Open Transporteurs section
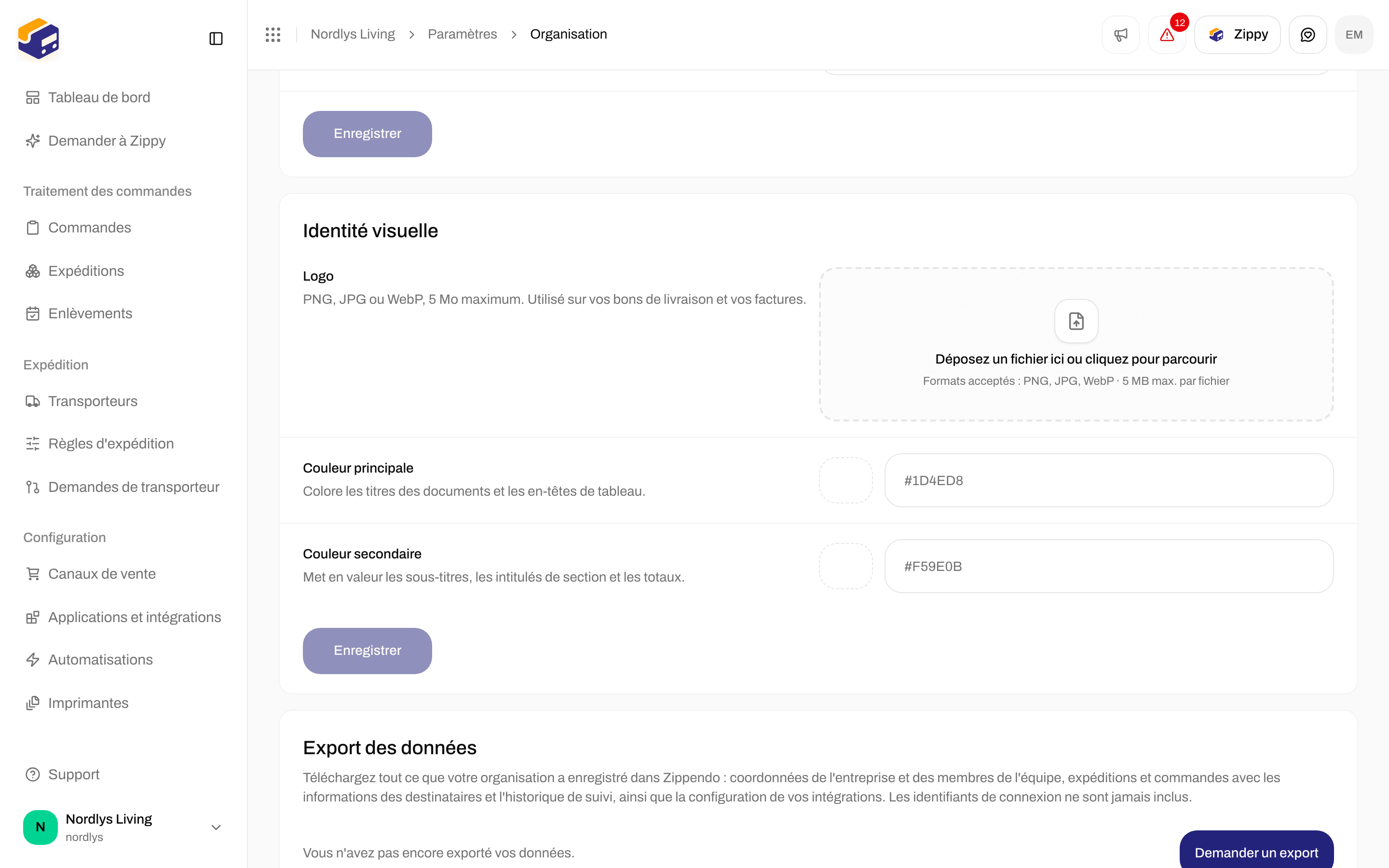Viewport: 1389px width, 868px height. click(x=82, y=401)
